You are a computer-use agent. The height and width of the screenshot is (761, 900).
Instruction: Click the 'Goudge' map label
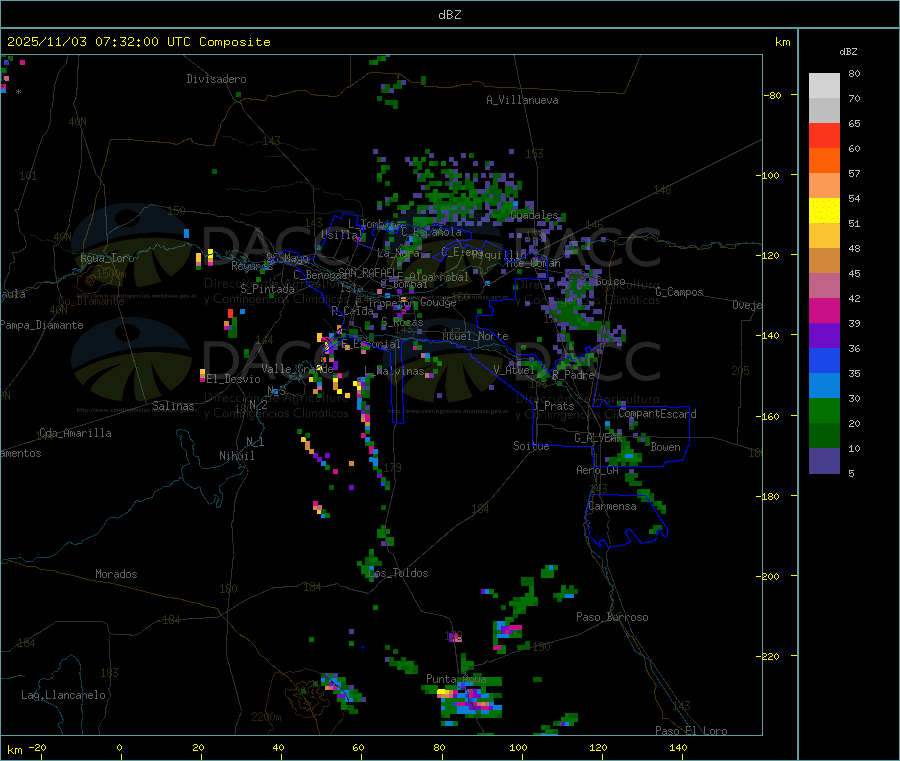(438, 302)
